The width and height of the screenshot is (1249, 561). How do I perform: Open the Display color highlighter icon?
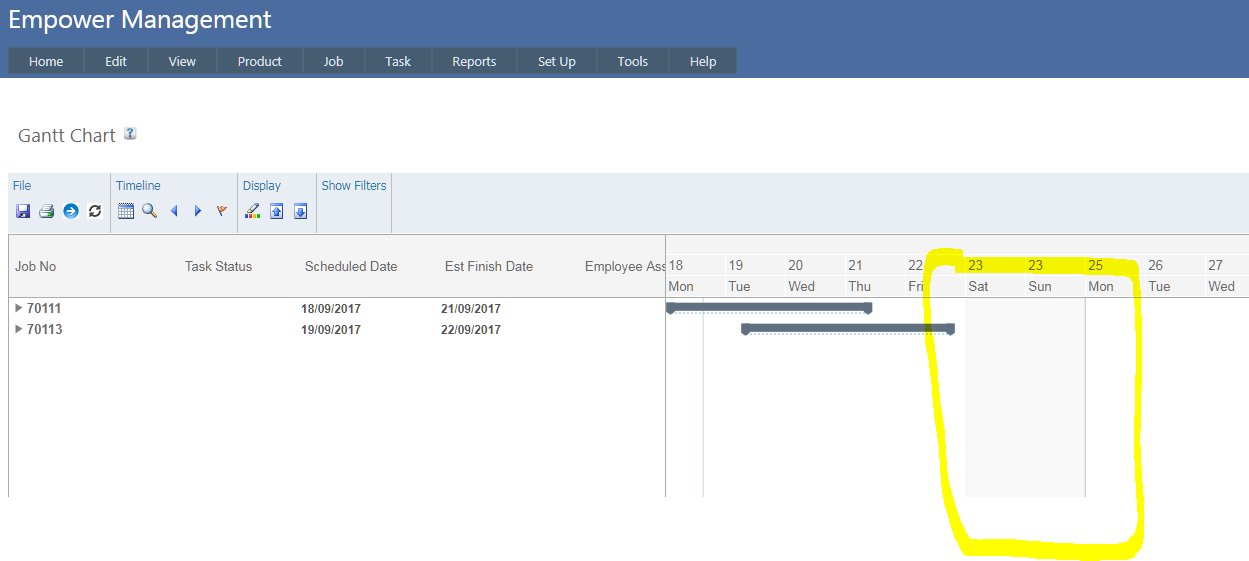[252, 211]
